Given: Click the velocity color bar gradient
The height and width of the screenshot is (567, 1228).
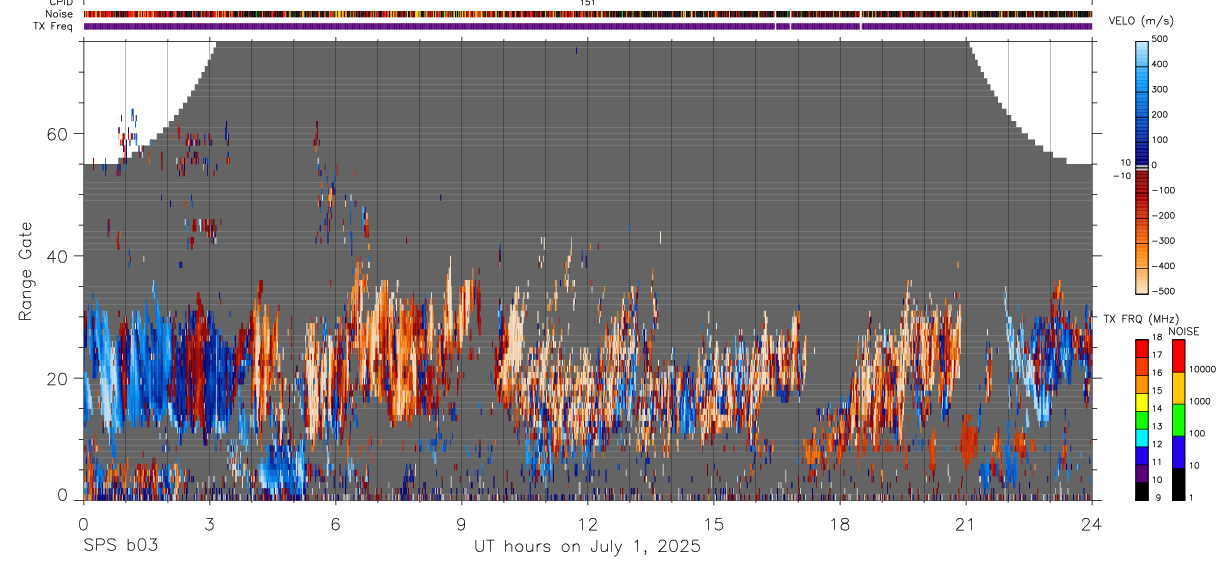Looking at the screenshot, I should (1142, 166).
